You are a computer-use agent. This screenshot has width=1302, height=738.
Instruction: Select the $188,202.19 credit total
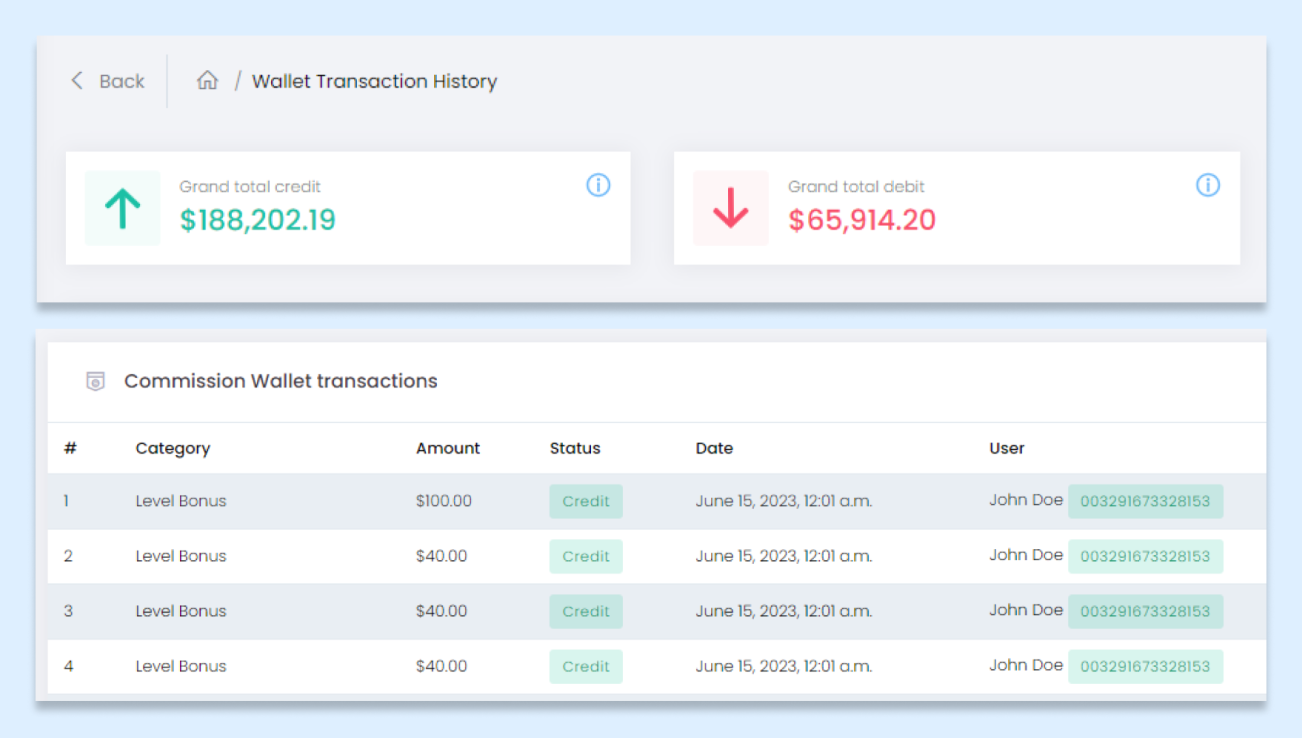258,220
